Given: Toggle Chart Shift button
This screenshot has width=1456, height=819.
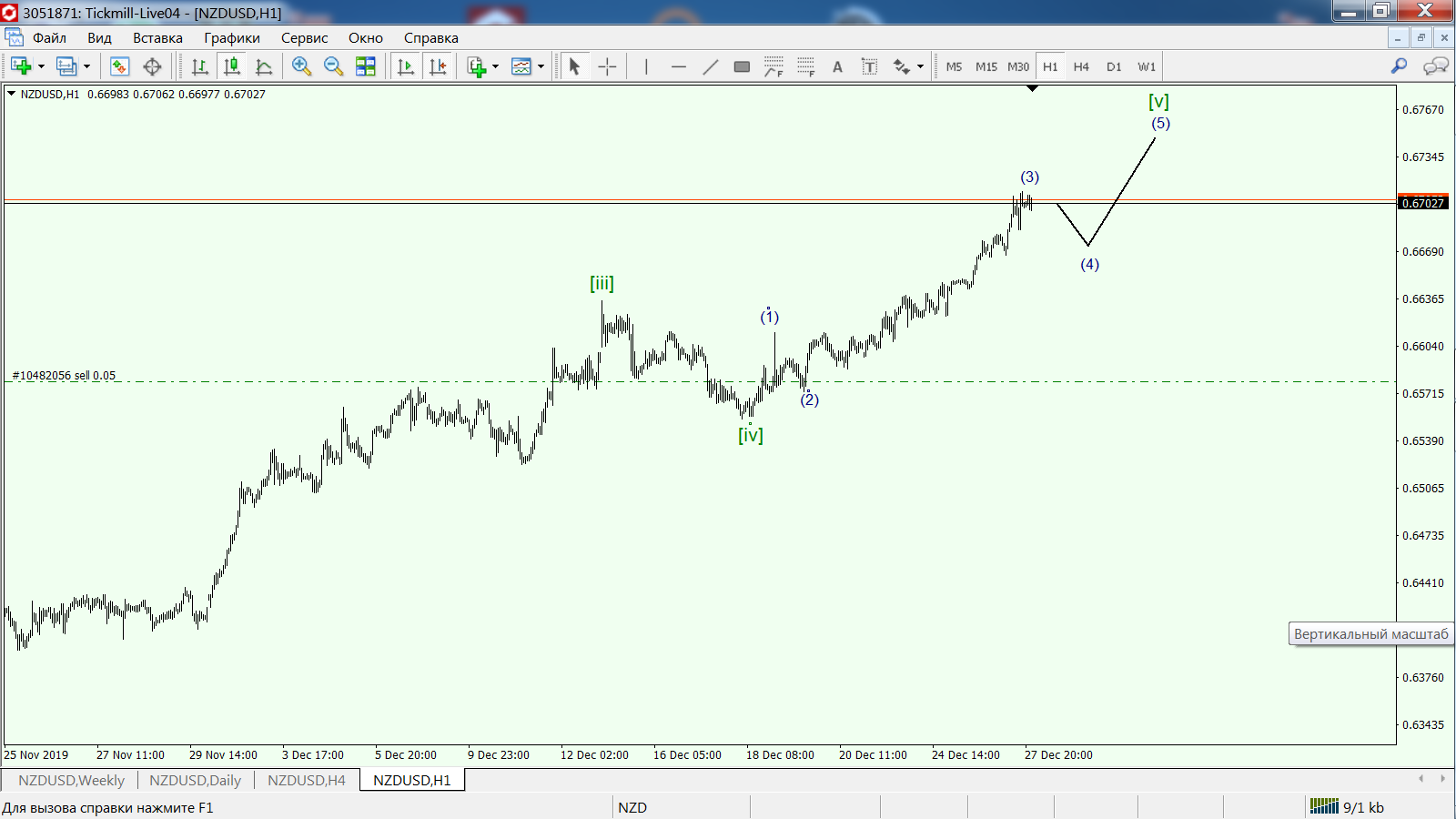Looking at the screenshot, I should (438, 66).
